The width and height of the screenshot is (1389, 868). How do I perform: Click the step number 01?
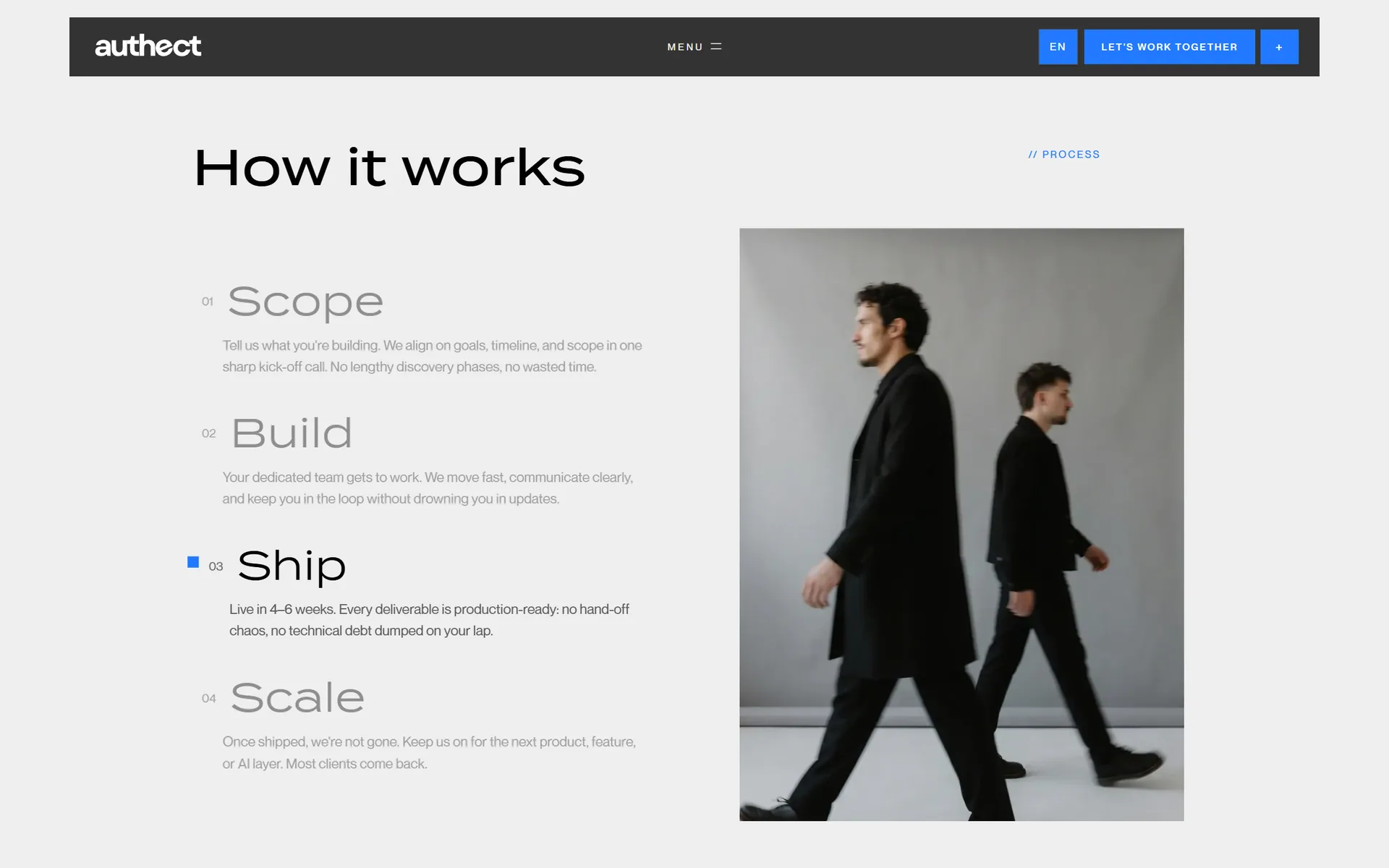coord(208,302)
